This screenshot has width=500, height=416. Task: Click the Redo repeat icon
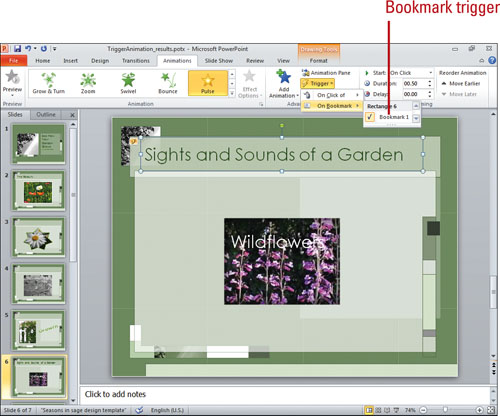[x=44, y=49]
